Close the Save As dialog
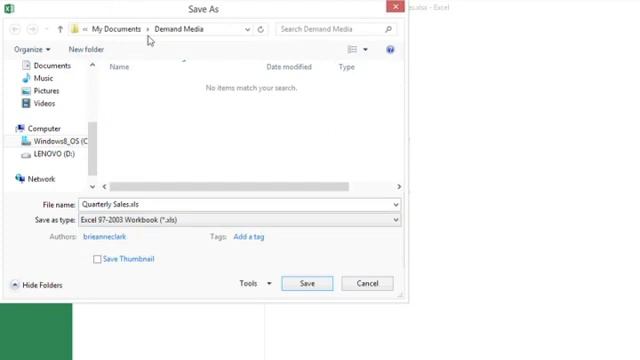Image resolution: width=640 pixels, height=360 pixels. (395, 6)
